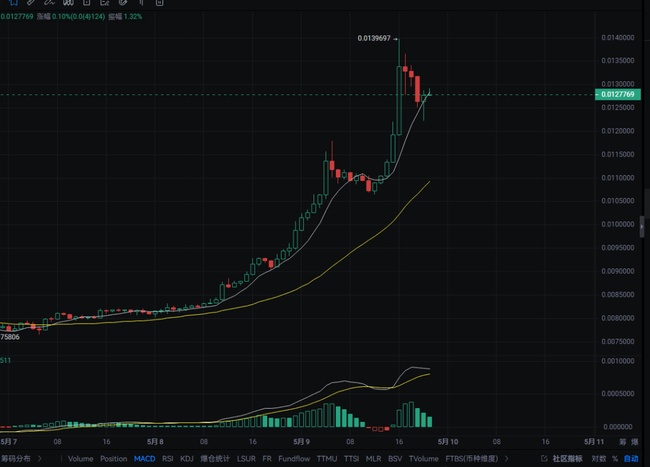Click the 5月 10 date label

click(x=448, y=442)
